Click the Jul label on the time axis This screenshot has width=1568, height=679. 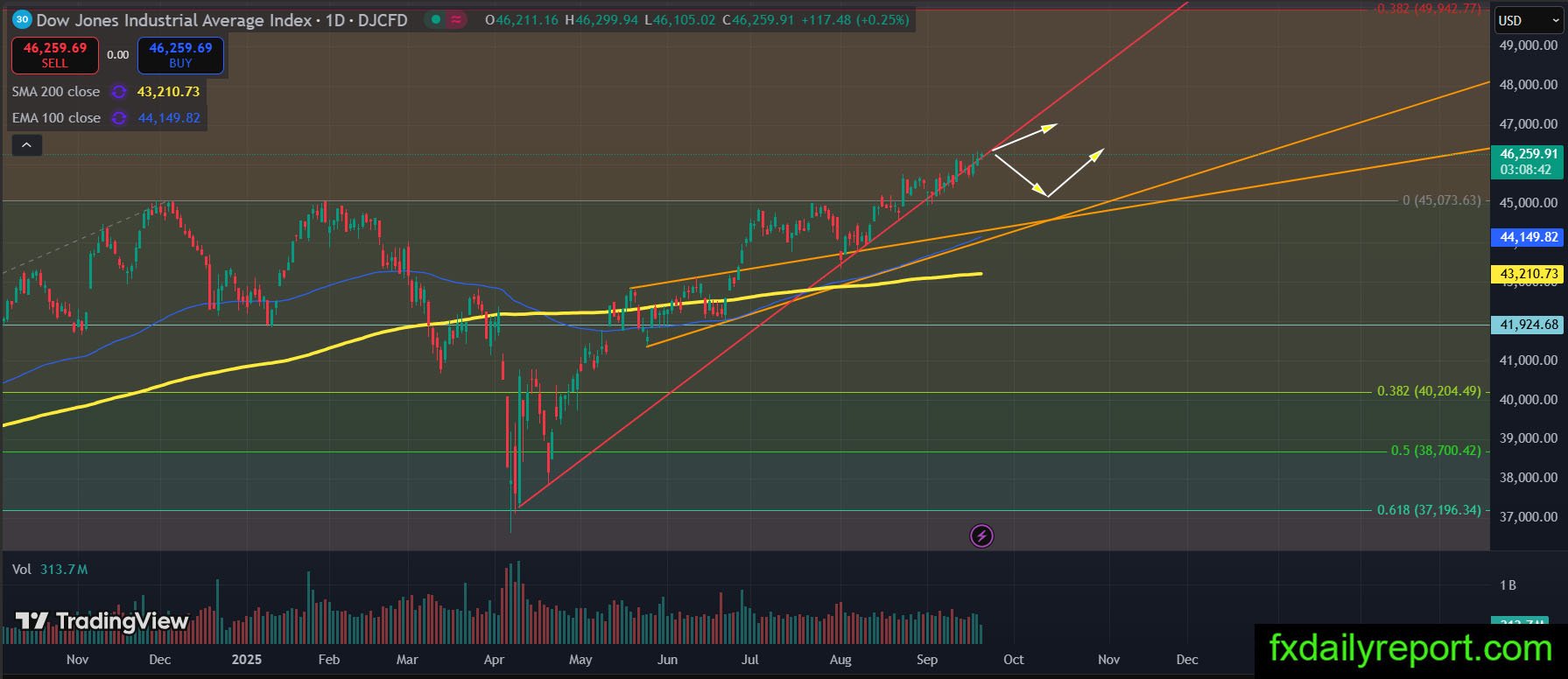pyautogui.click(x=750, y=660)
